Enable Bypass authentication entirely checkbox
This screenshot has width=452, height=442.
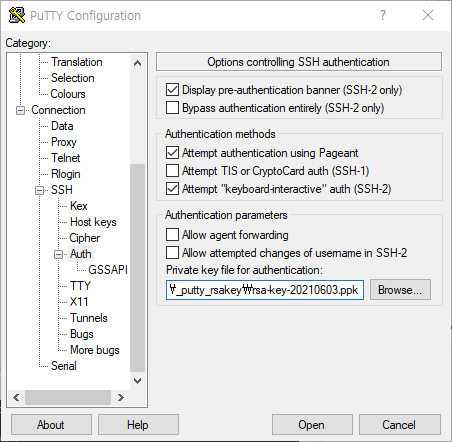[172, 108]
